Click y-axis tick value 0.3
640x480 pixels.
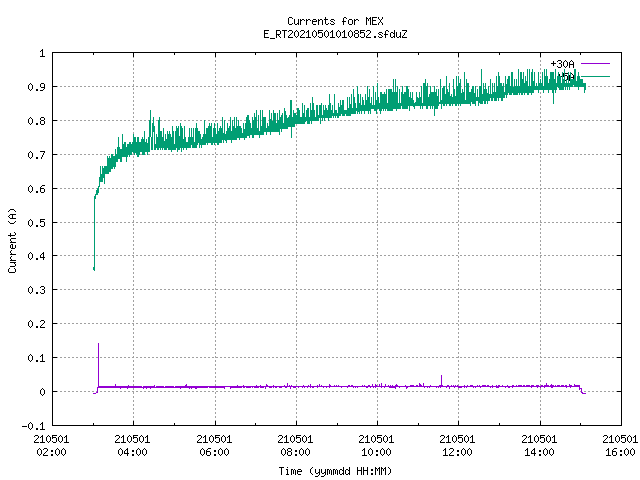[x=36, y=290]
